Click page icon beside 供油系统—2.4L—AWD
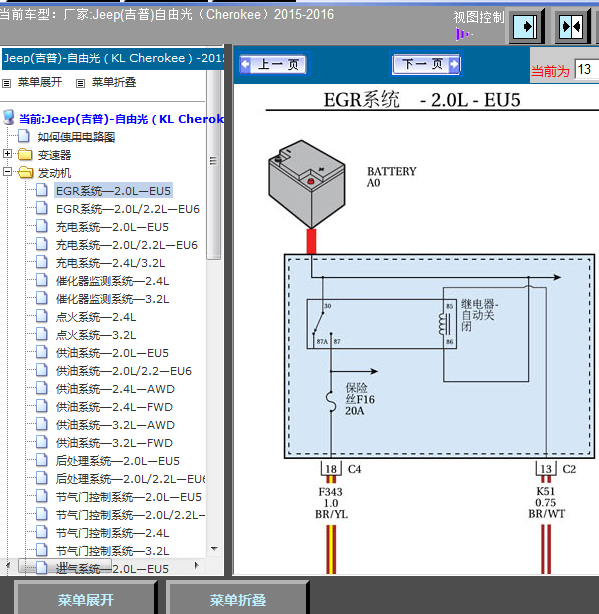 (41, 388)
